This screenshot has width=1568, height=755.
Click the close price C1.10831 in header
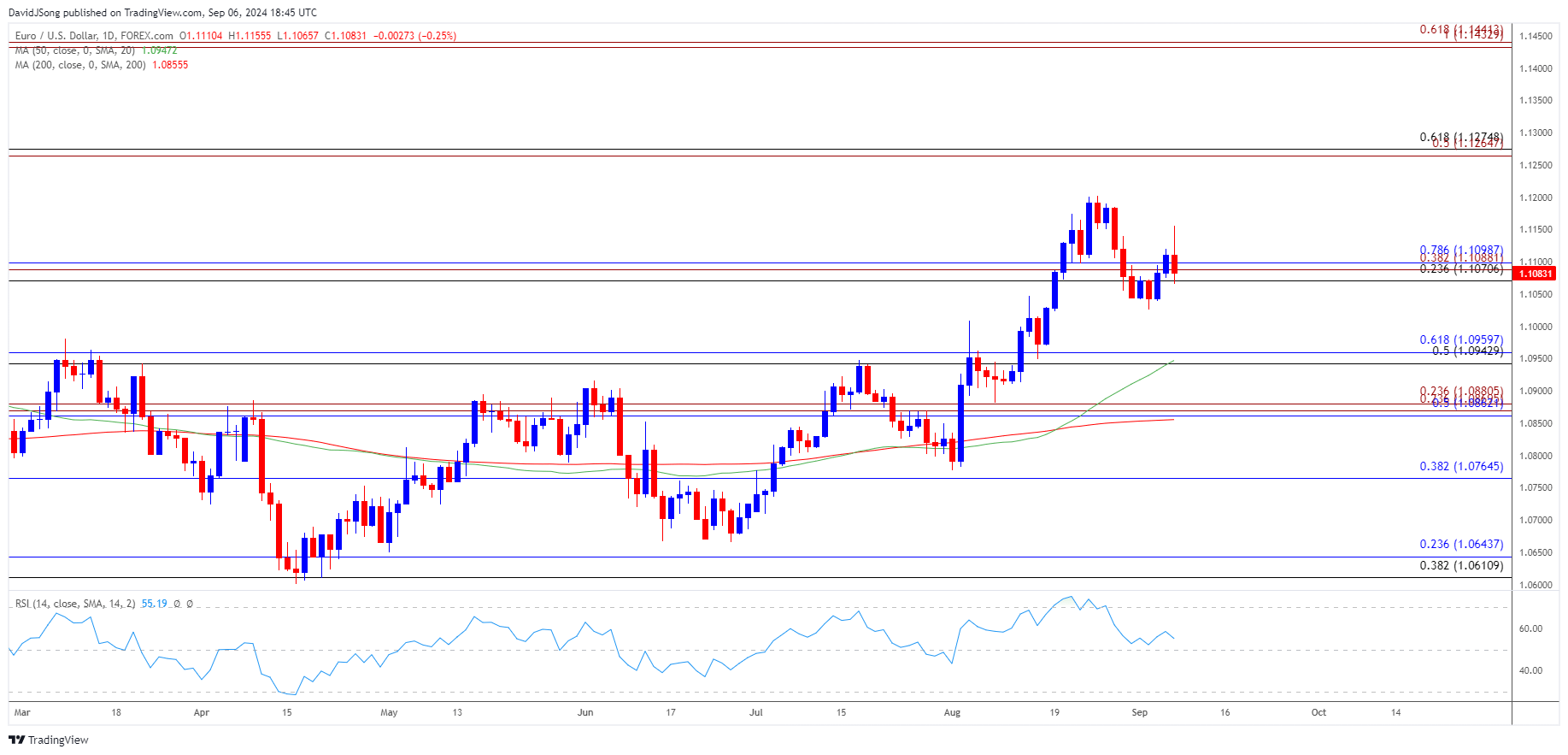point(345,36)
